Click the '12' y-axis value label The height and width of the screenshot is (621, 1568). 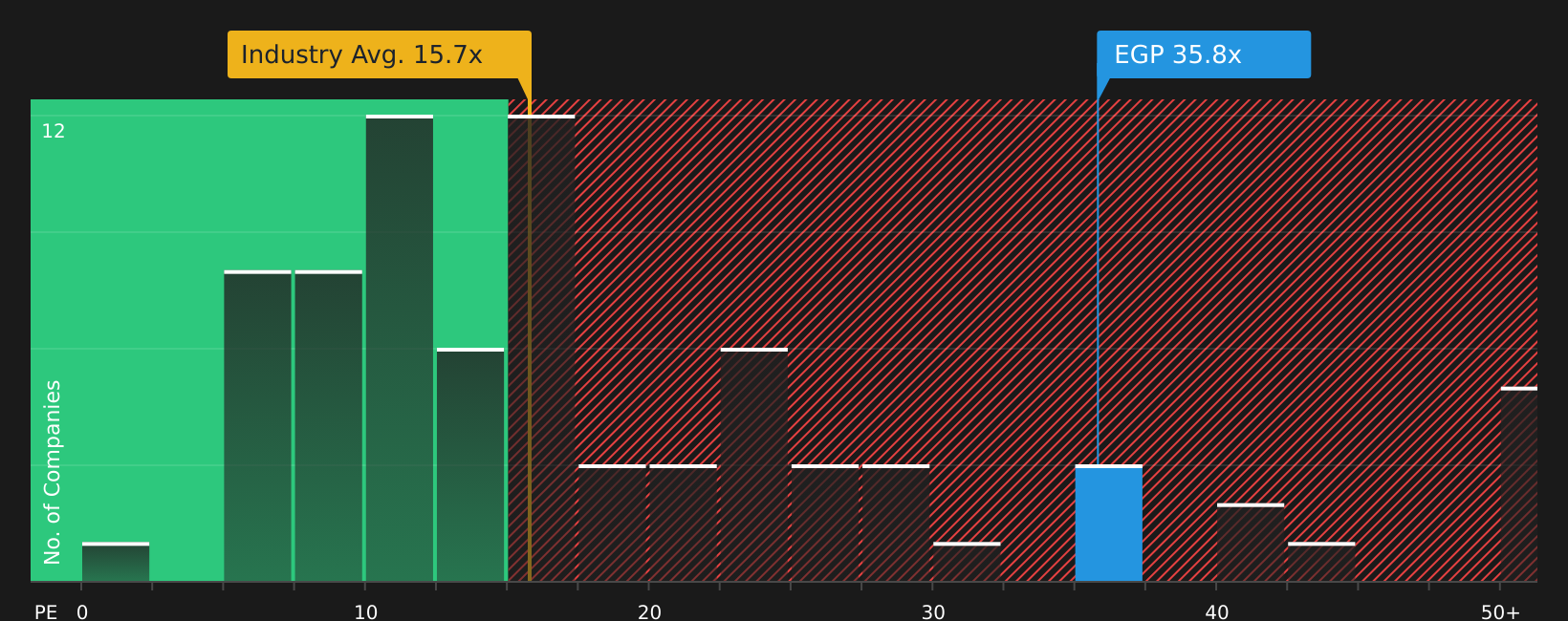pos(54,131)
